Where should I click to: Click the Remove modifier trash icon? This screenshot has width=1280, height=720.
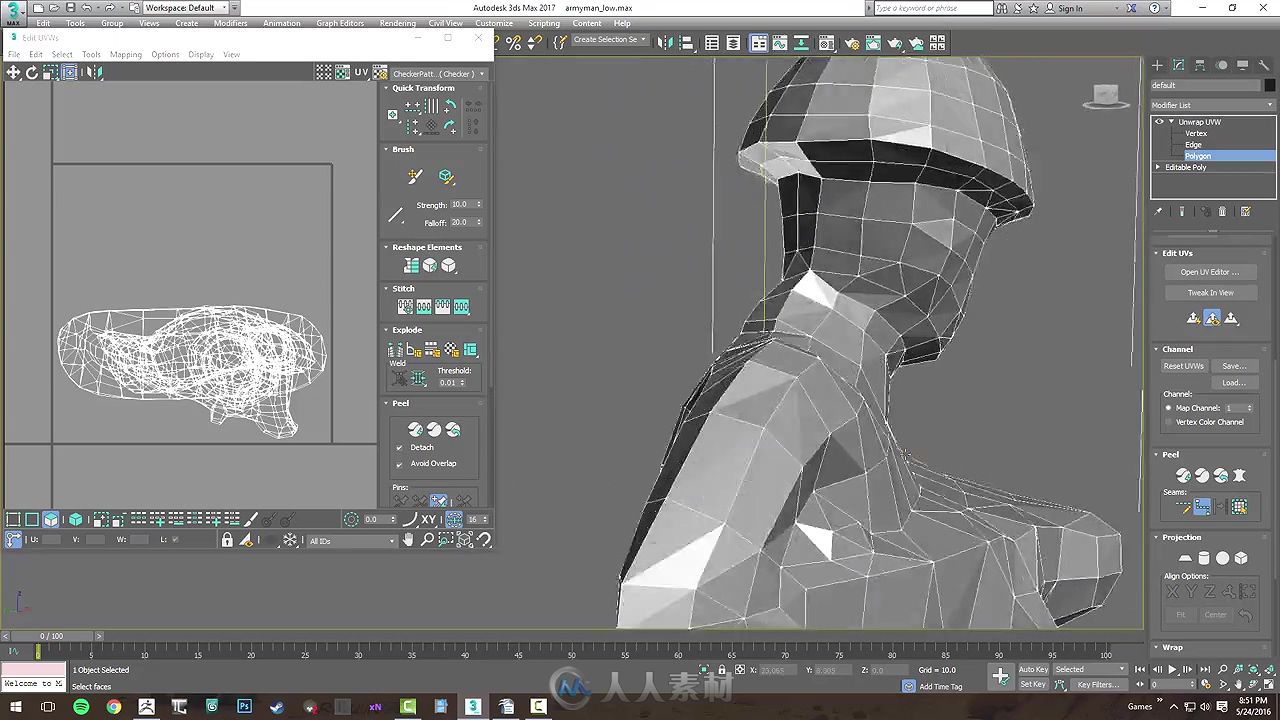coord(1222,211)
